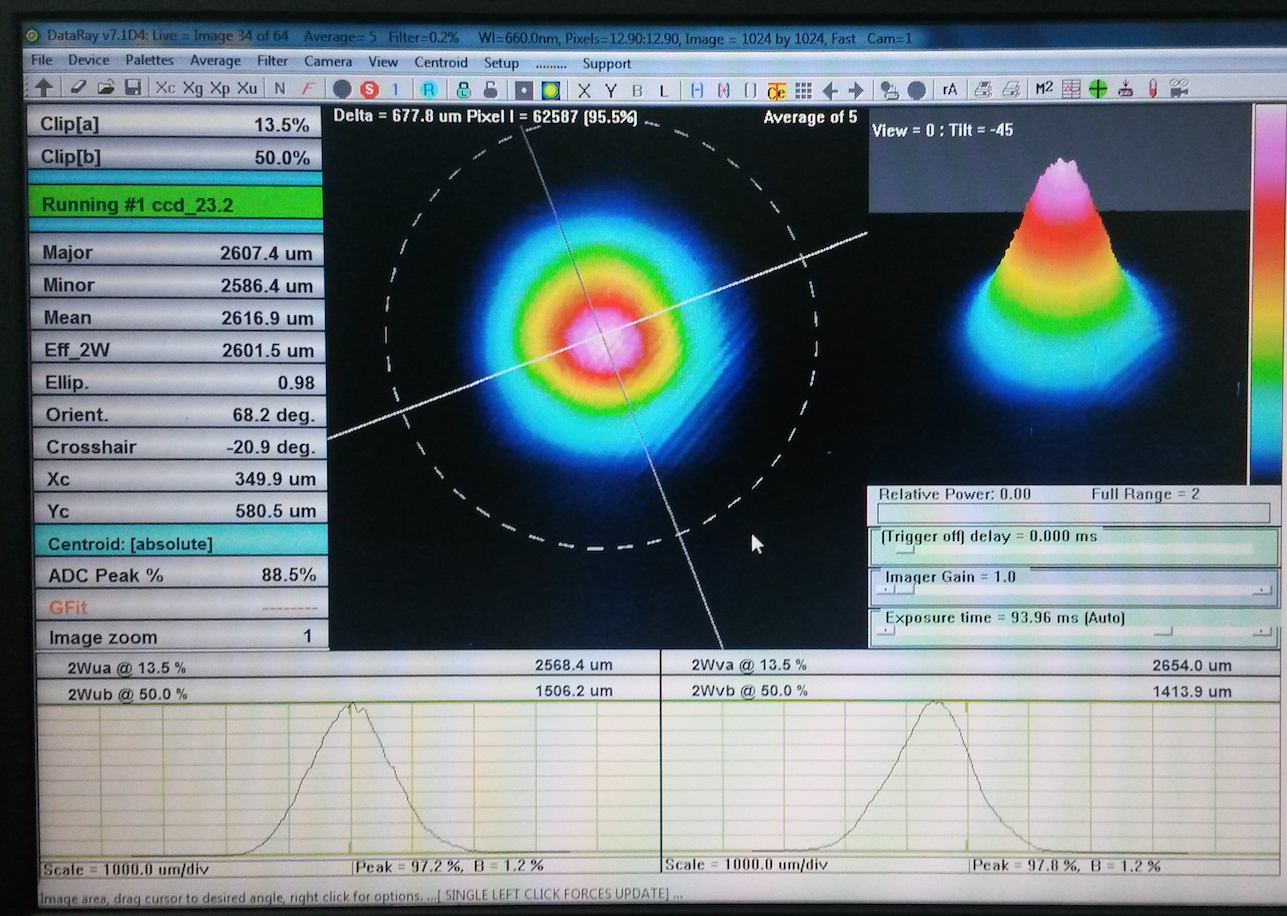Screen dimensions: 1287x916
Task: Click the Clip[b] 50.0% button
Action: (175, 157)
